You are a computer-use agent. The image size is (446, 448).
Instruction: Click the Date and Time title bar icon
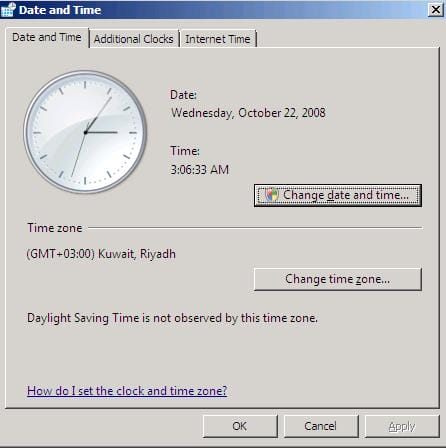pyautogui.click(x=8, y=10)
